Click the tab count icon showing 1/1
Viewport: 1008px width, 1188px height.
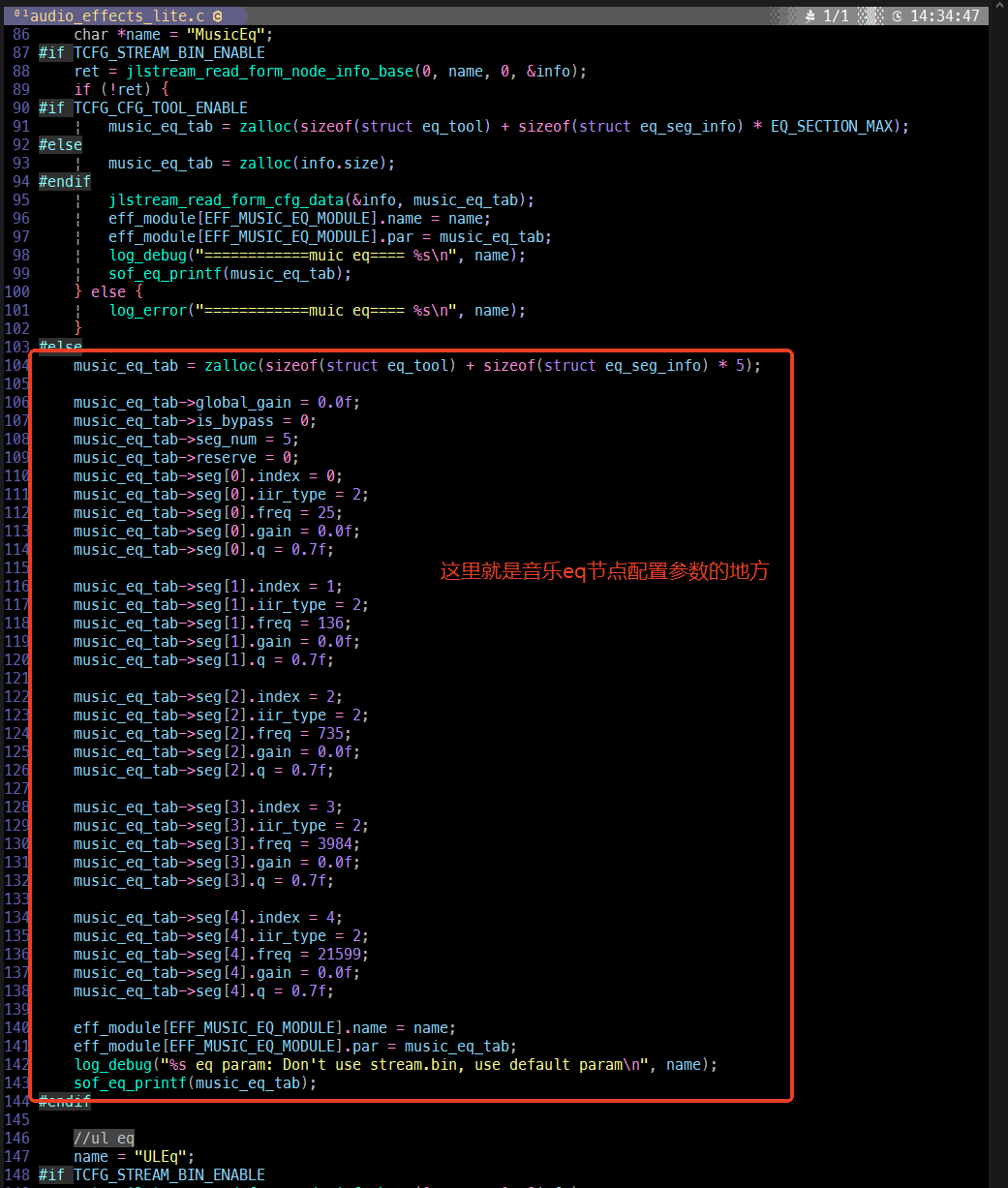point(810,15)
